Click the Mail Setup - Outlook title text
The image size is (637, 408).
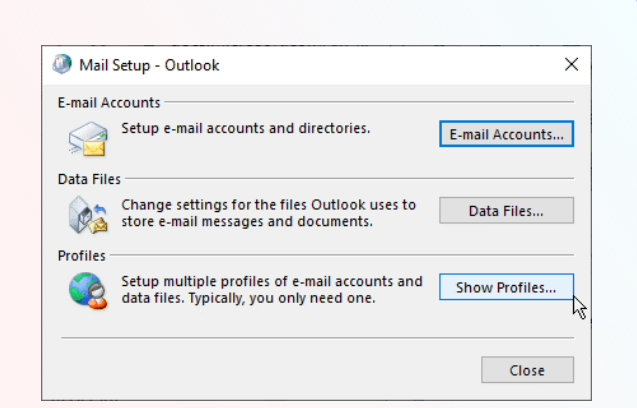[x=149, y=65]
